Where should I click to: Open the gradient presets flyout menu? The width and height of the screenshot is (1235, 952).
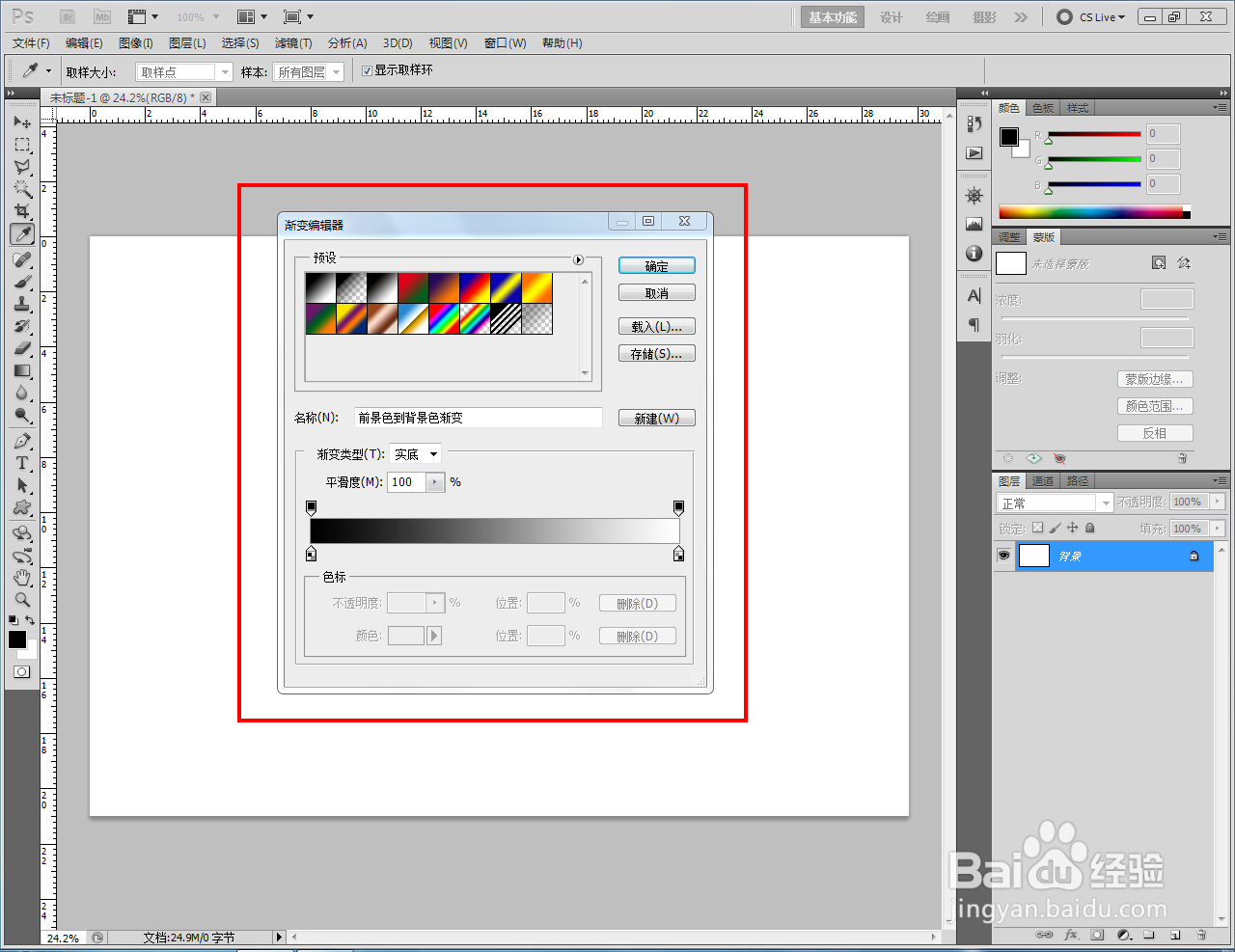point(579,259)
